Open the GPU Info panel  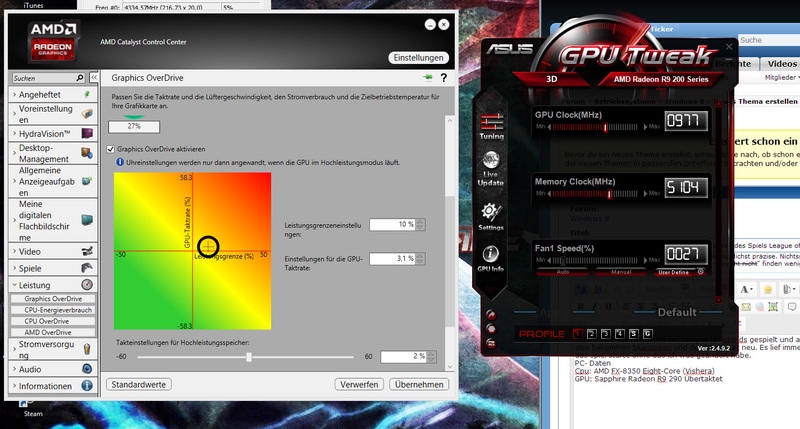coord(490,259)
